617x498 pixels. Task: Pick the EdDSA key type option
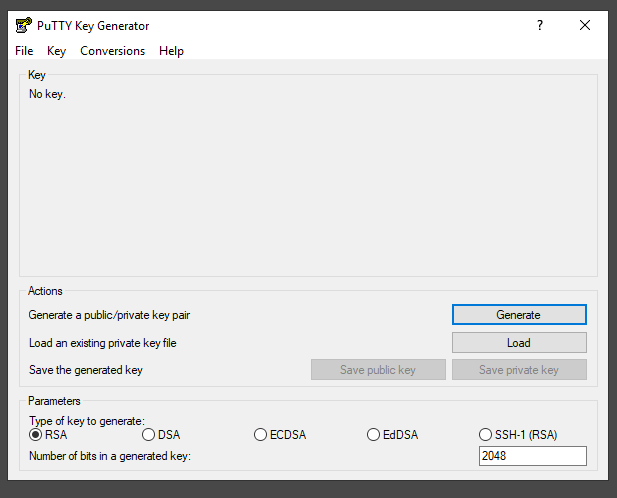pos(374,435)
